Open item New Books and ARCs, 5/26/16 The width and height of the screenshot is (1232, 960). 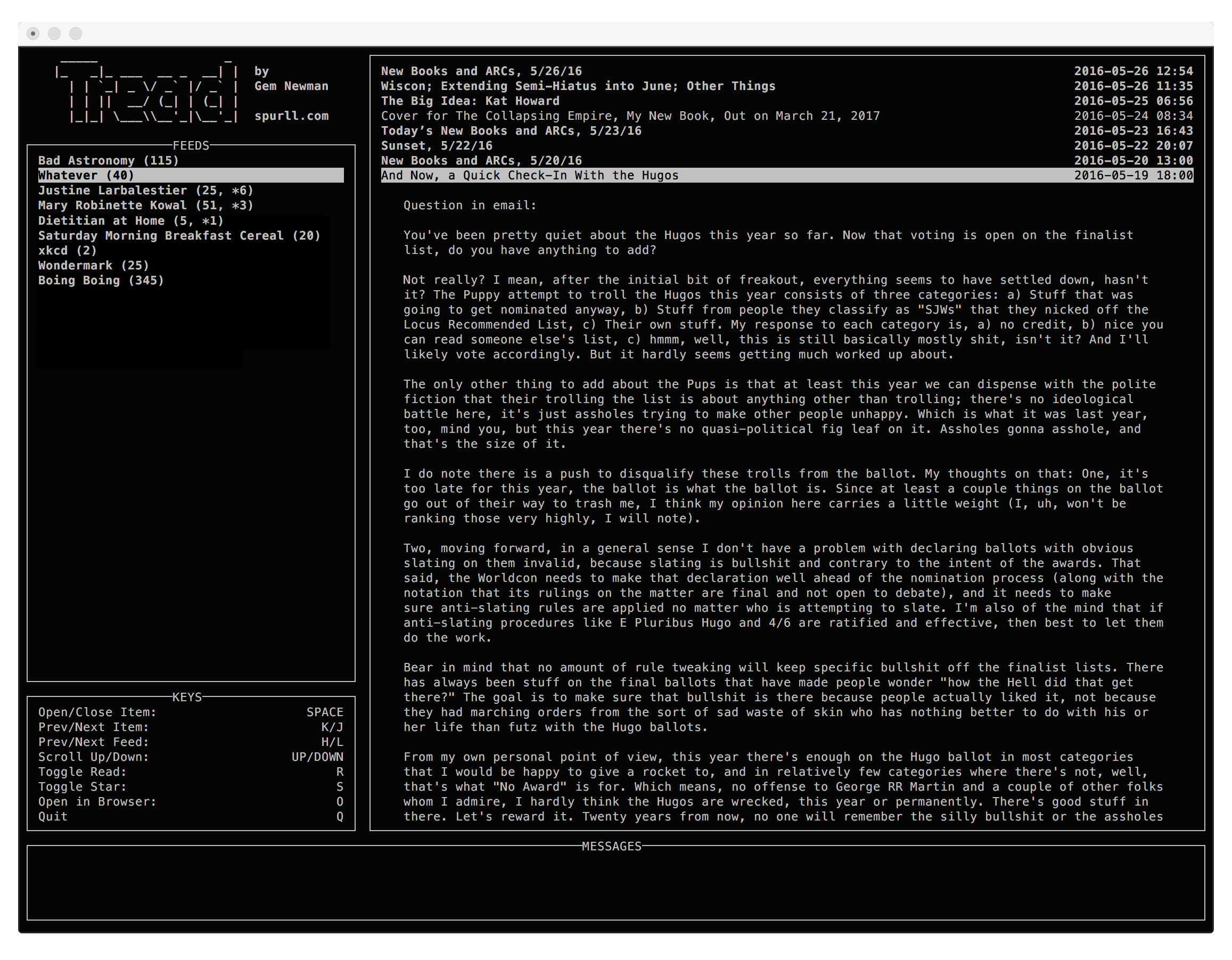pyautogui.click(x=787, y=71)
